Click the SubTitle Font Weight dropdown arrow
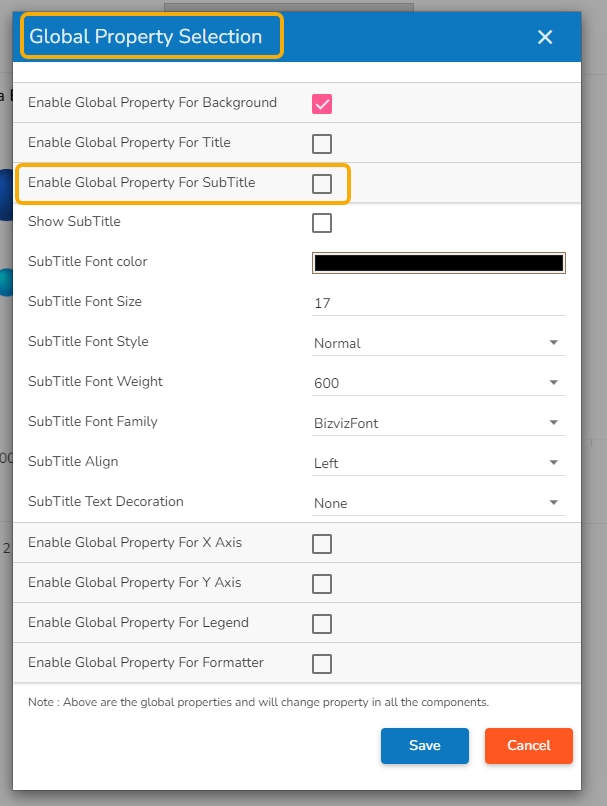 (x=554, y=383)
